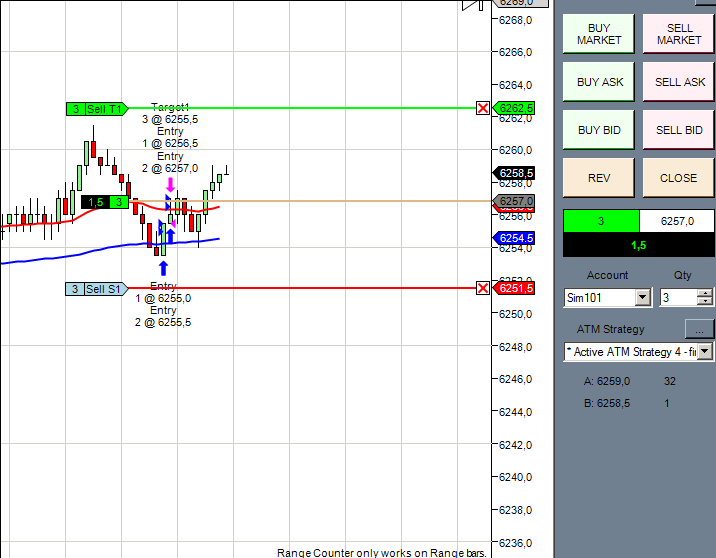The width and height of the screenshot is (716, 558).
Task: Open ATM Strategy settings ellipsis button
Action: 699,329
